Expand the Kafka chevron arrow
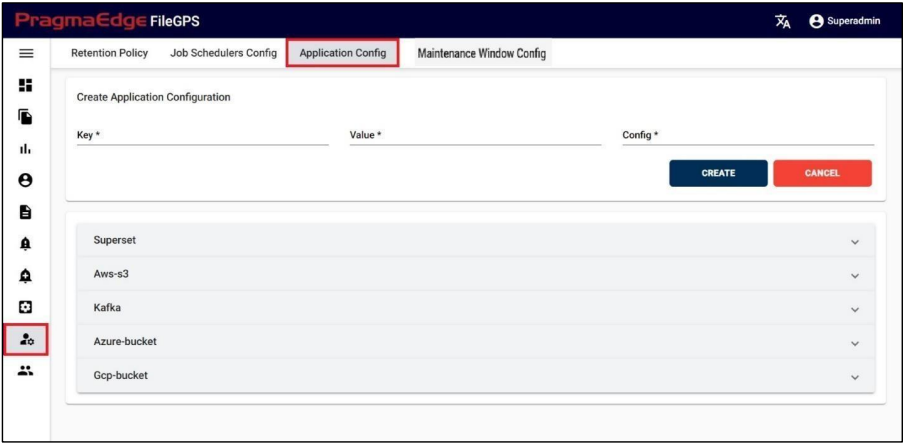 (x=855, y=310)
